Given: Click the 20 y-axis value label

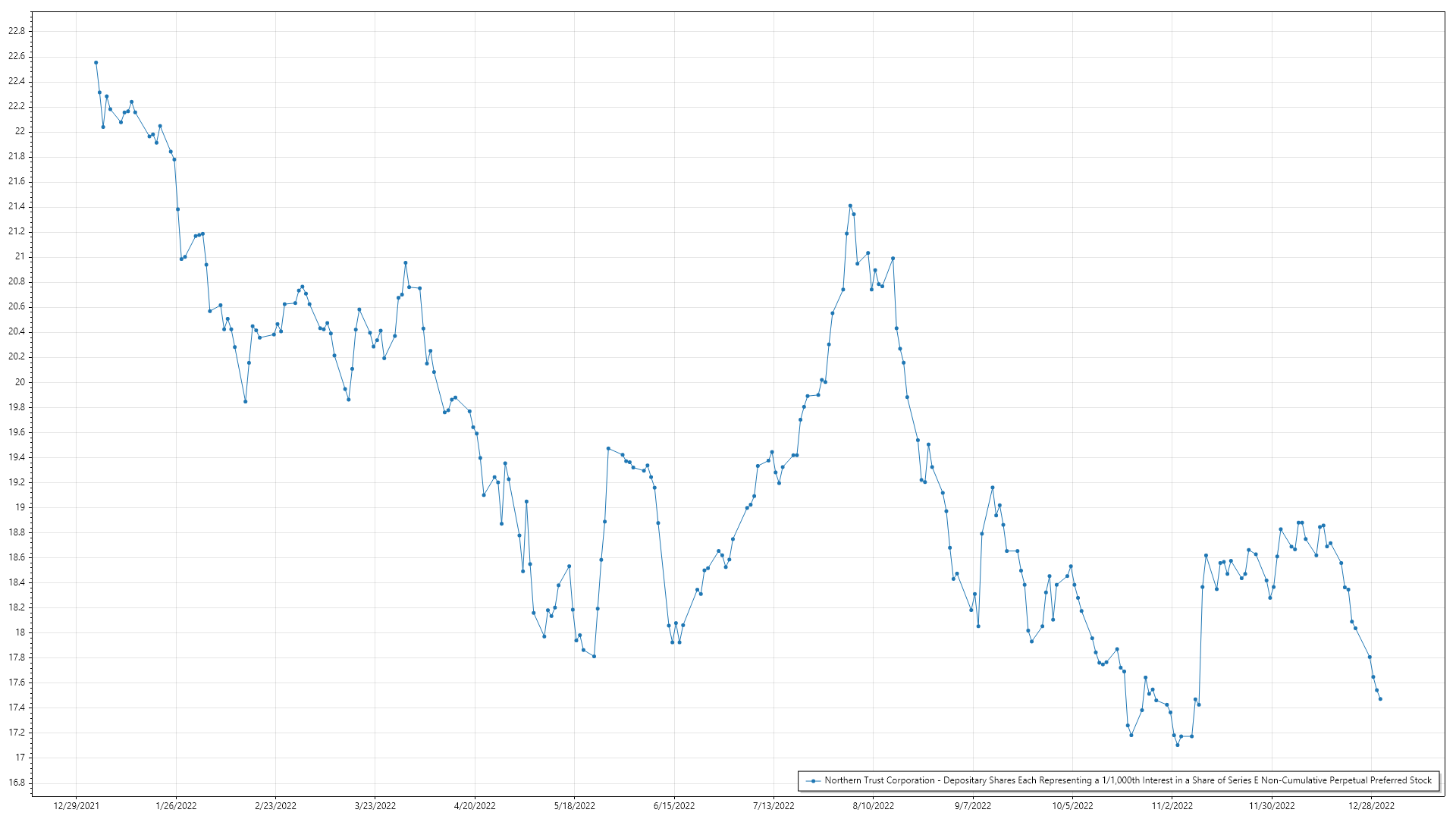Looking at the screenshot, I should pos(20,382).
